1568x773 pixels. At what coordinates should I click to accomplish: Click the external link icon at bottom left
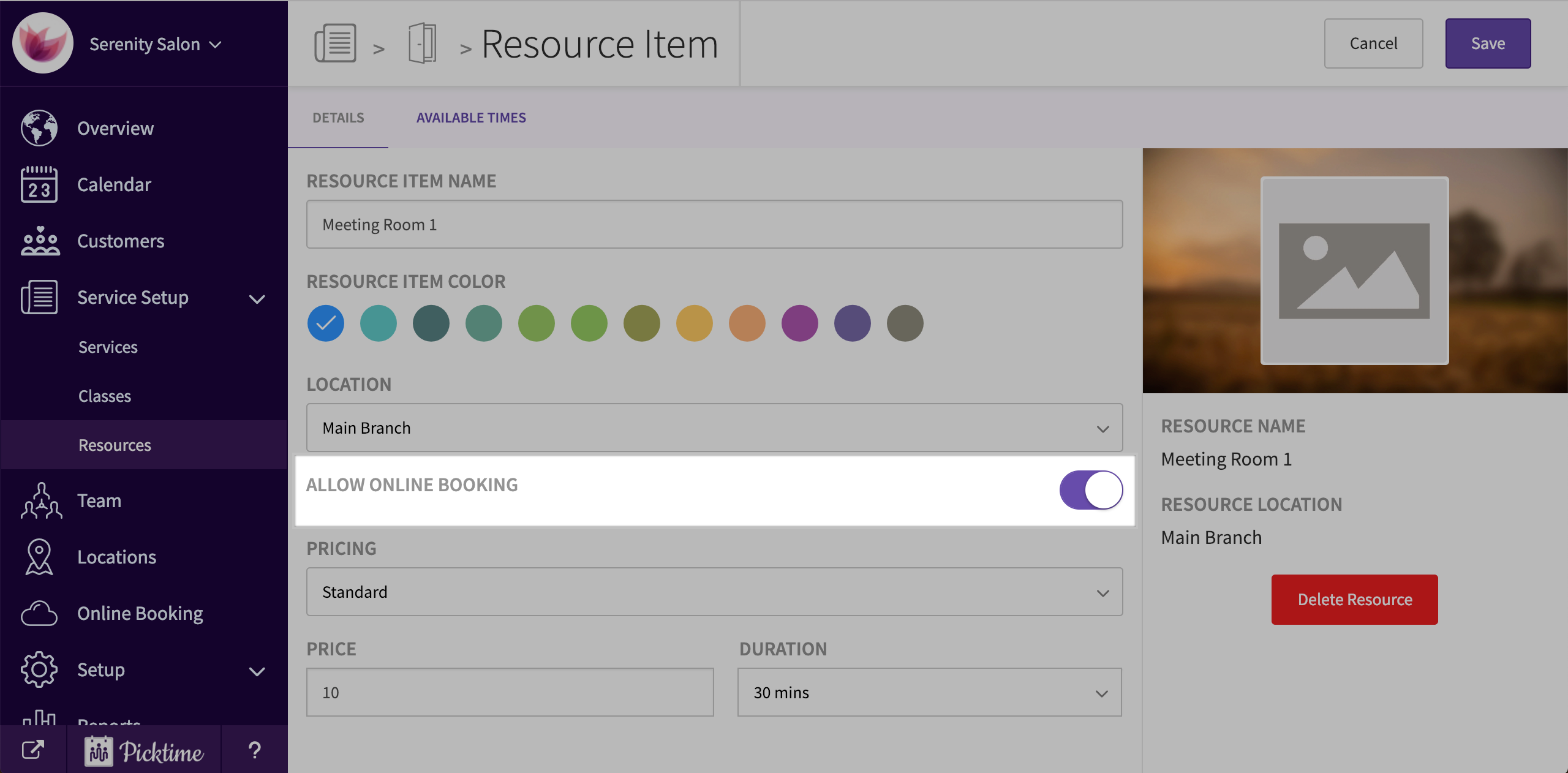(33, 750)
